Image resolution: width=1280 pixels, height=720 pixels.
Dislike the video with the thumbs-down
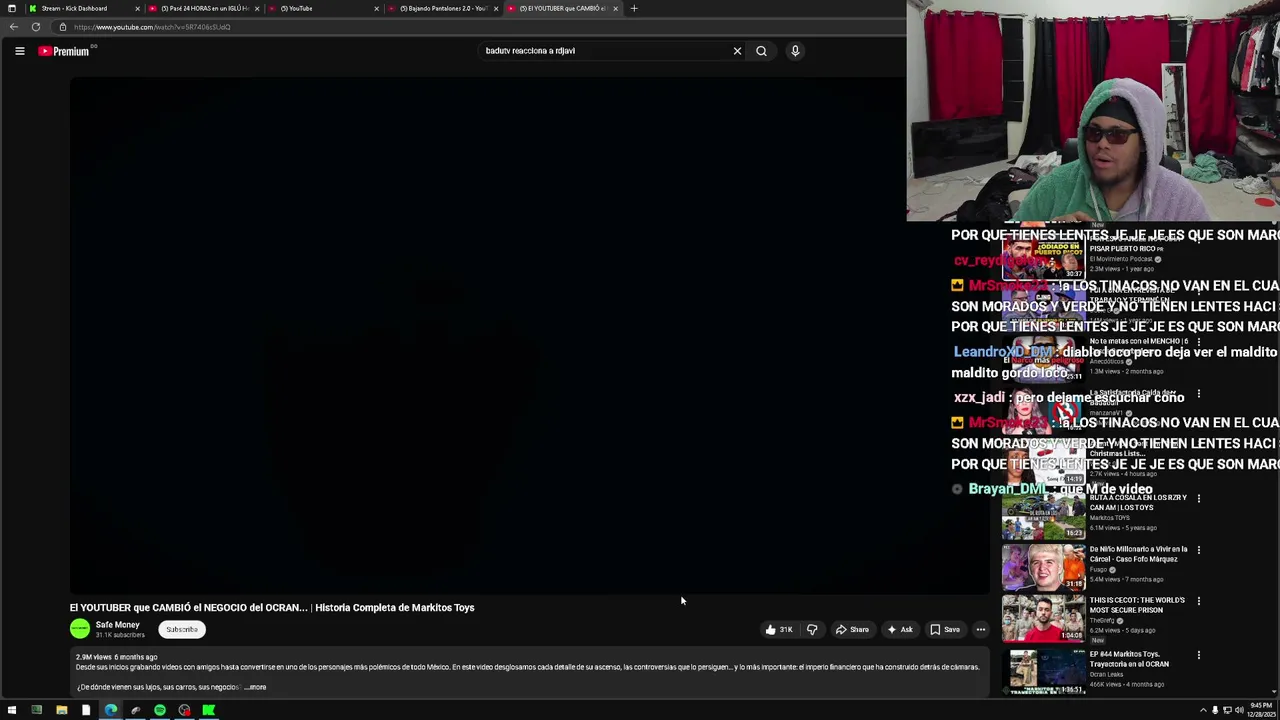812,630
